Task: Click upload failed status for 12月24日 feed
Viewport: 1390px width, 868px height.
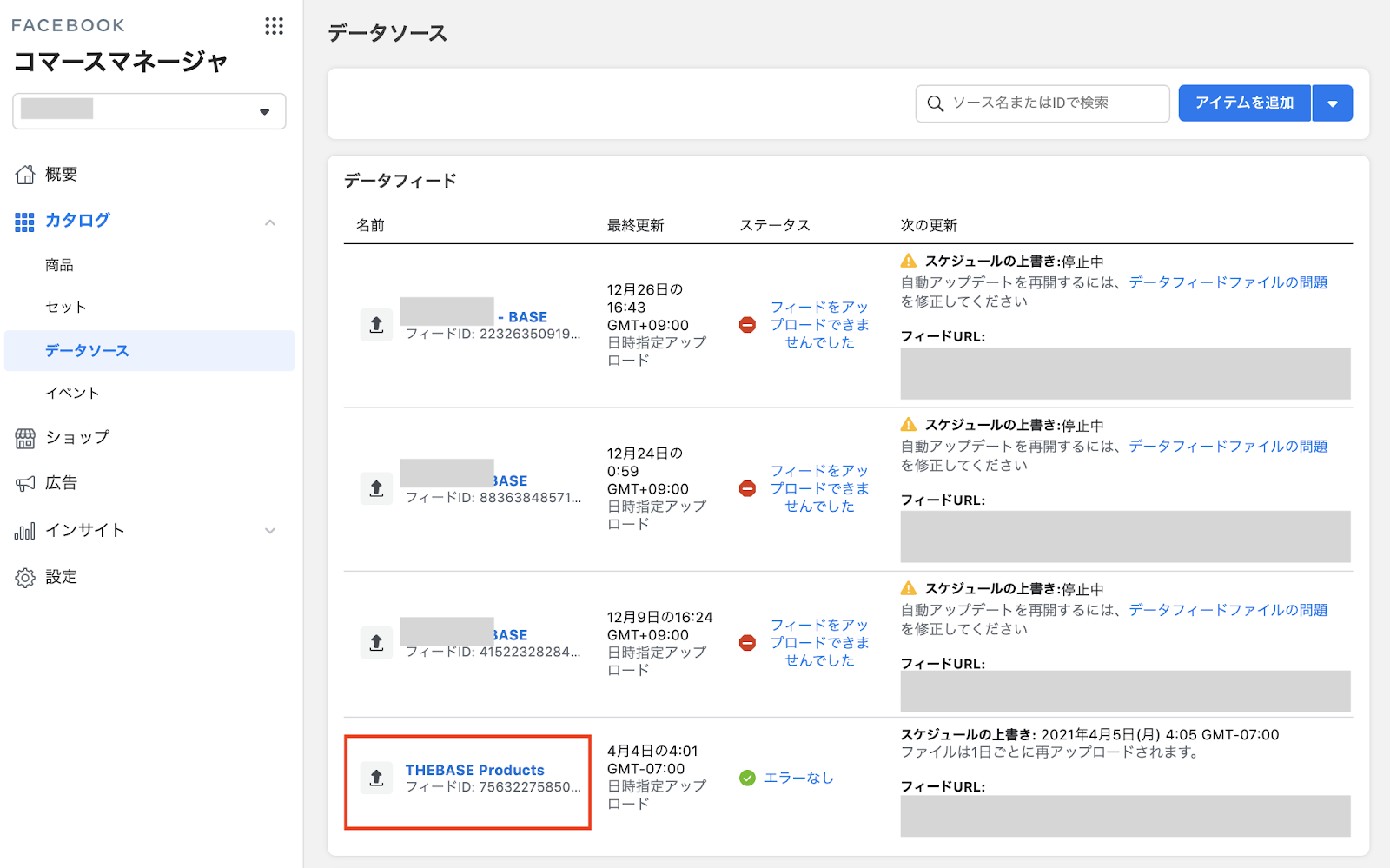Action: coord(819,488)
